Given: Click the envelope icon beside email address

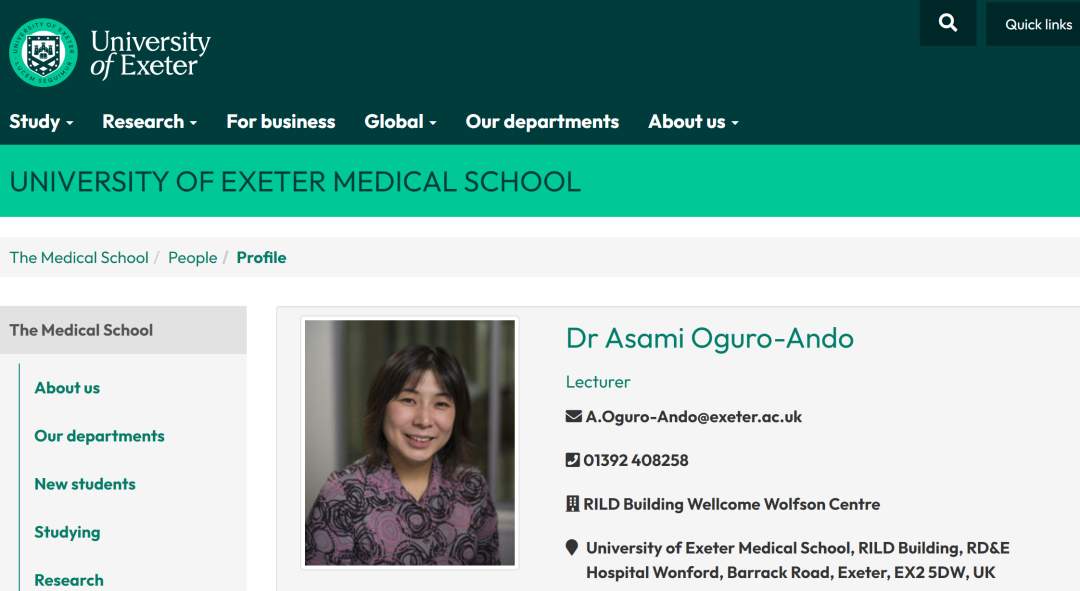Looking at the screenshot, I should [x=573, y=416].
